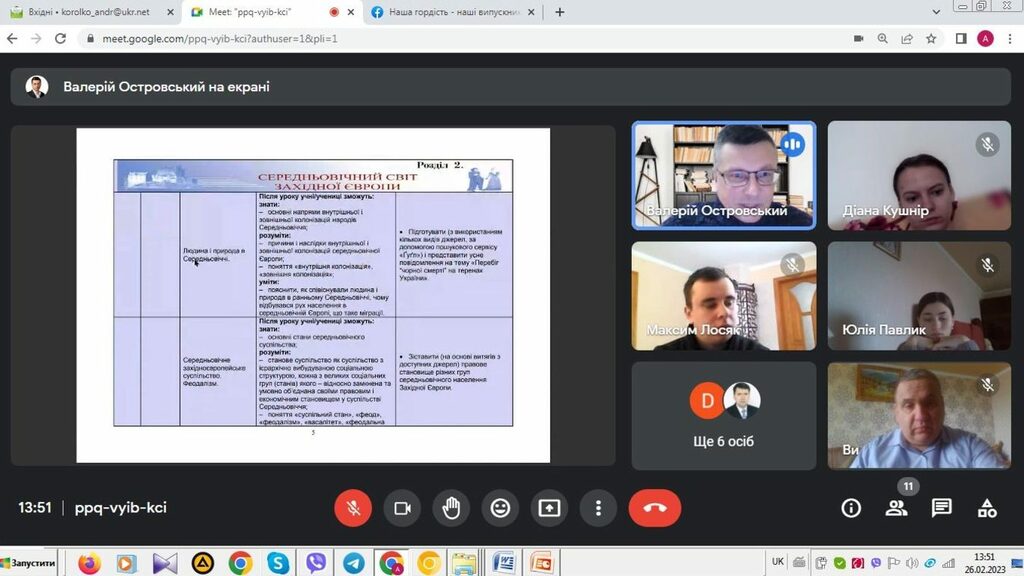1024x576 pixels.
Task: Toggle the camera on or off
Action: (x=402, y=508)
